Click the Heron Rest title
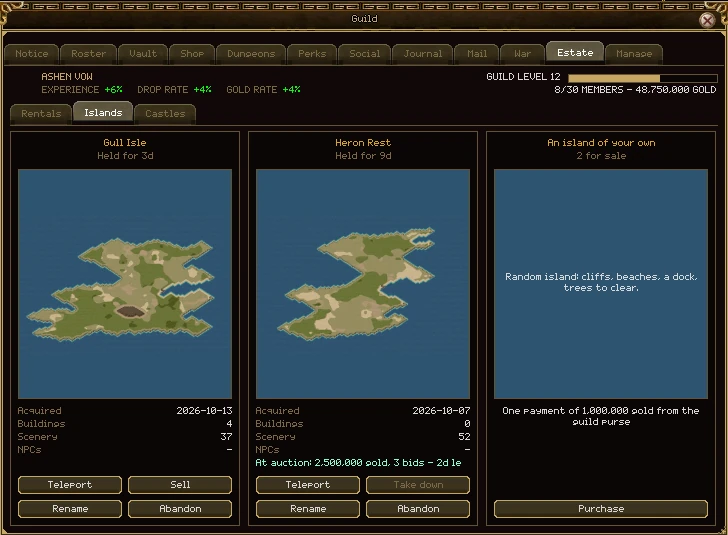728x535 pixels. point(363,143)
